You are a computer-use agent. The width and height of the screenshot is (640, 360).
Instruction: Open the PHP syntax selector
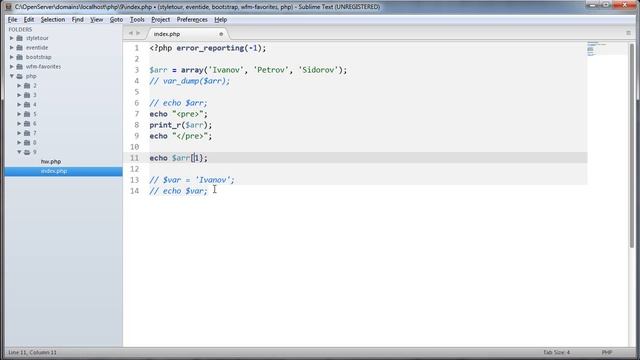607,352
